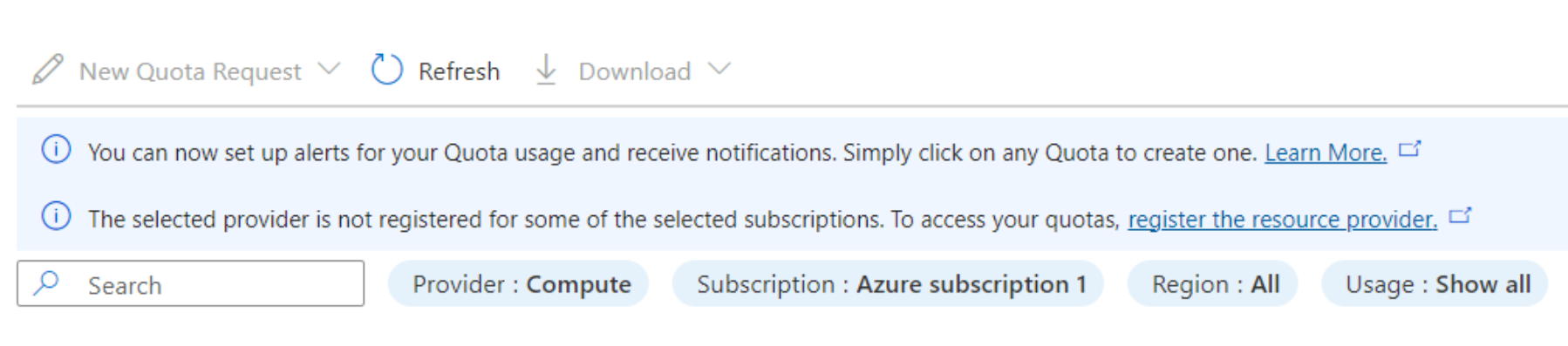Follow the register the resource provider link

pyautogui.click(x=1283, y=219)
